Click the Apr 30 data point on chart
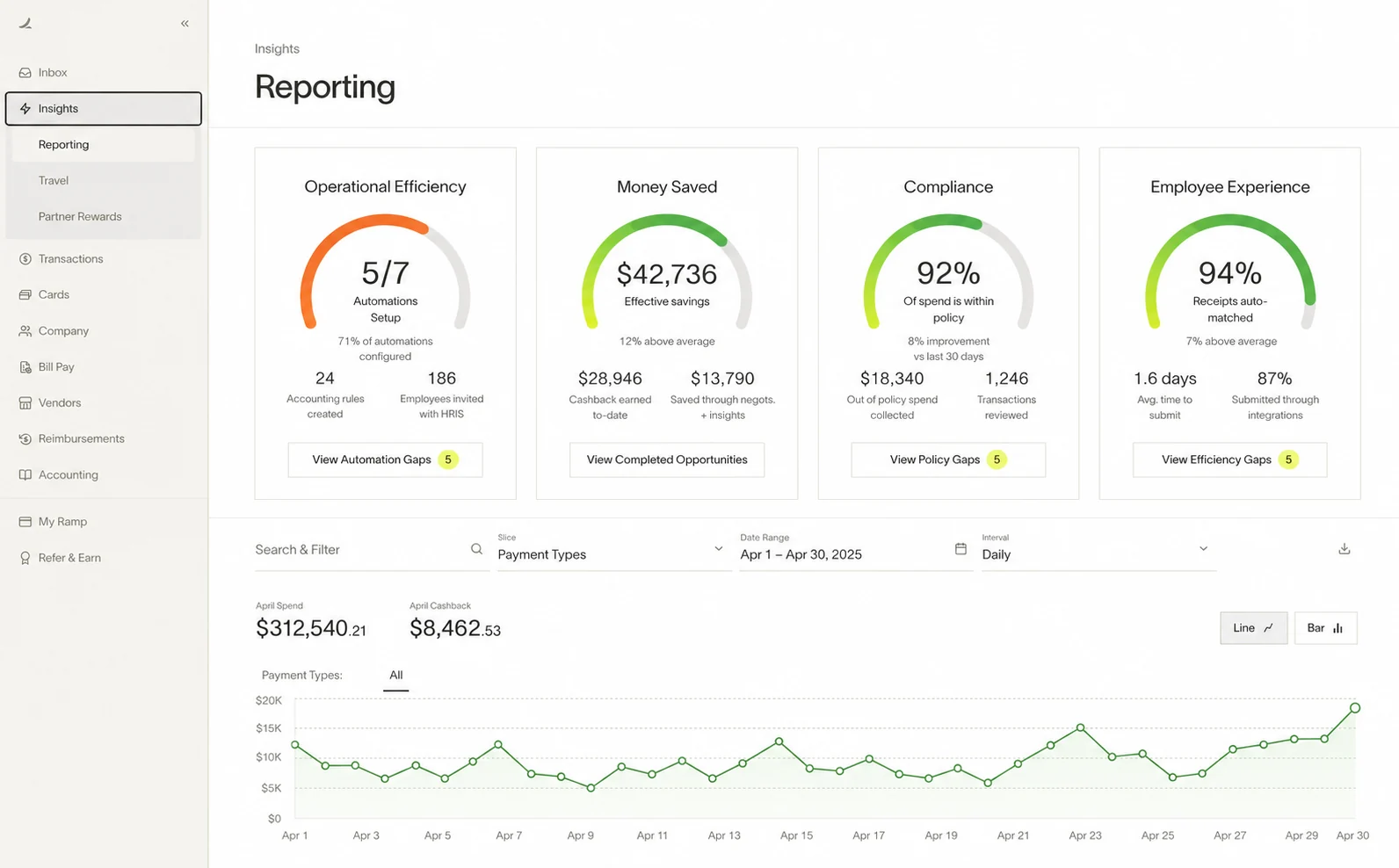 coord(1355,708)
